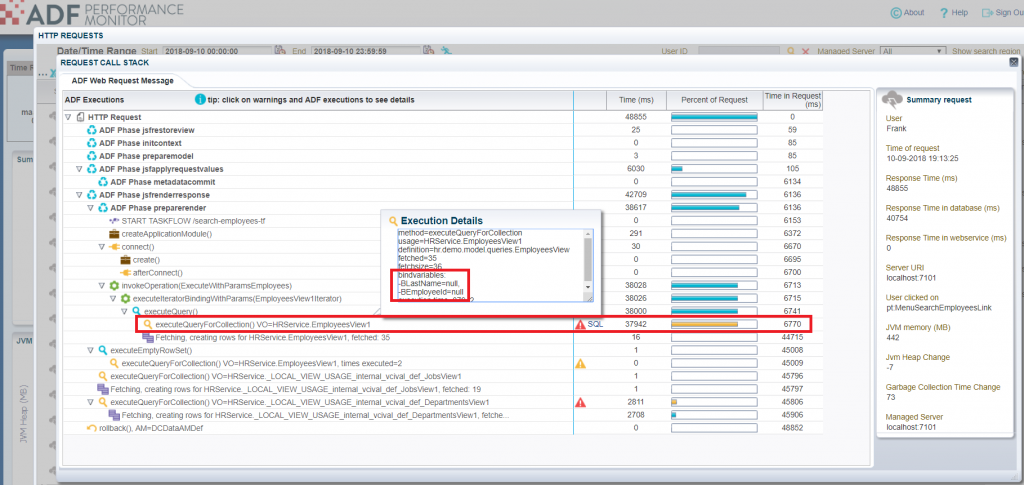Collapse the ADF Phase jsfrenderresponse node
Screen dimensions: 1024x485
tap(79, 195)
